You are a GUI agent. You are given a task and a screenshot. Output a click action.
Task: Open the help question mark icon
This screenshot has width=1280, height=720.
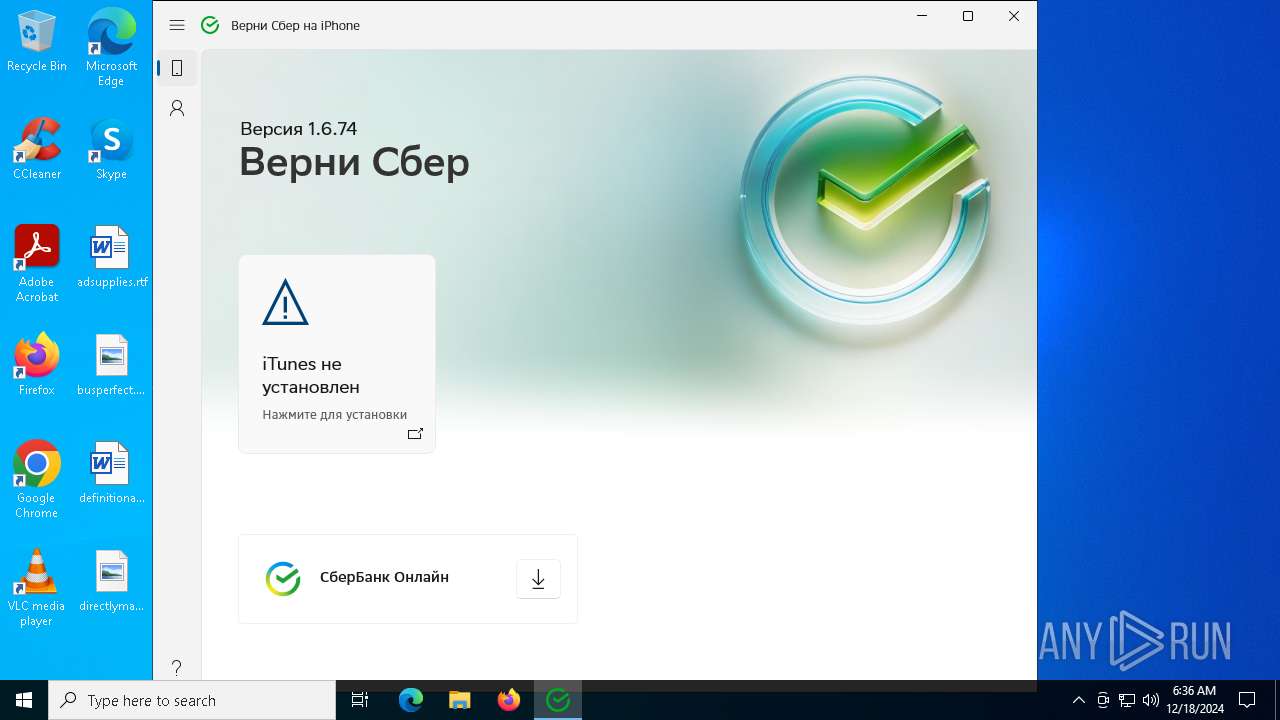coord(177,667)
